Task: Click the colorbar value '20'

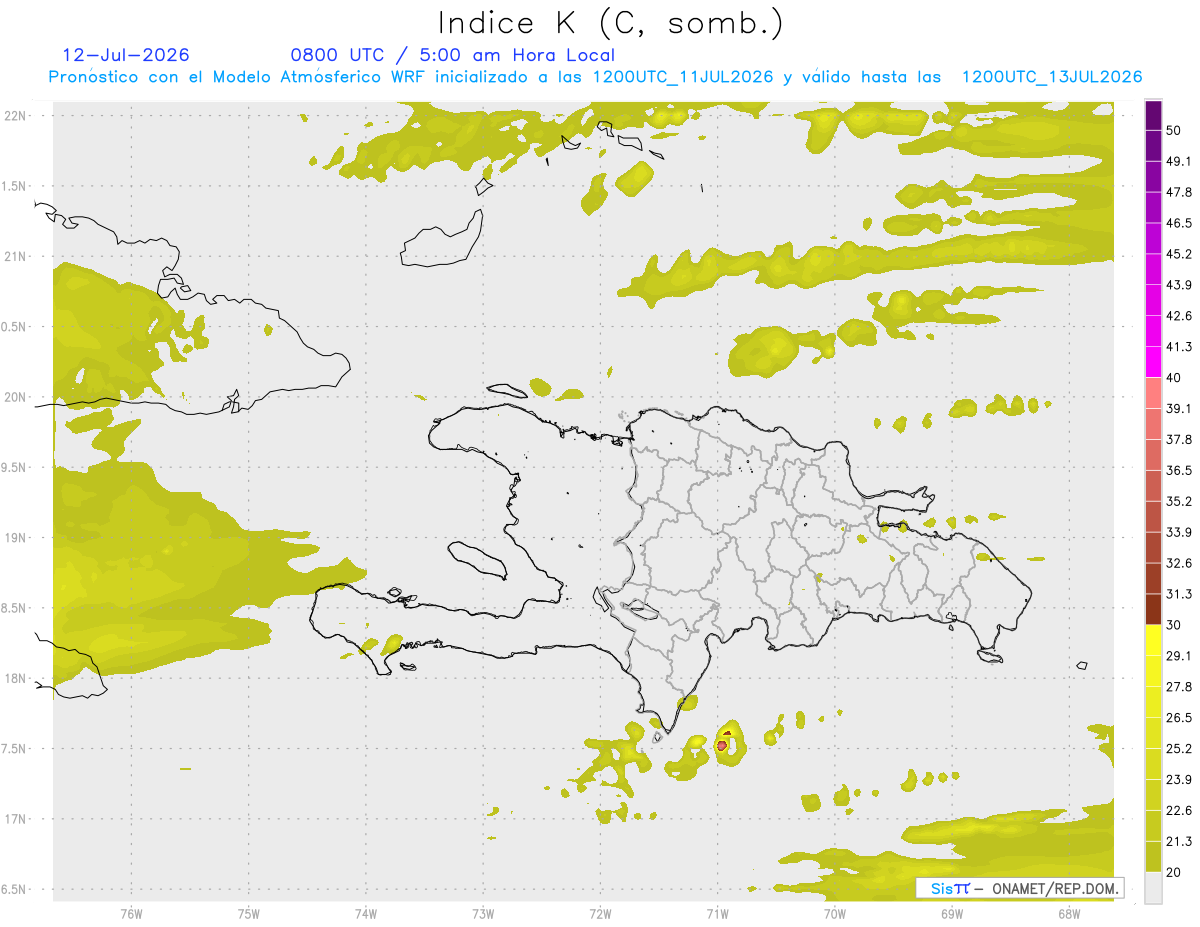Action: click(x=1174, y=872)
